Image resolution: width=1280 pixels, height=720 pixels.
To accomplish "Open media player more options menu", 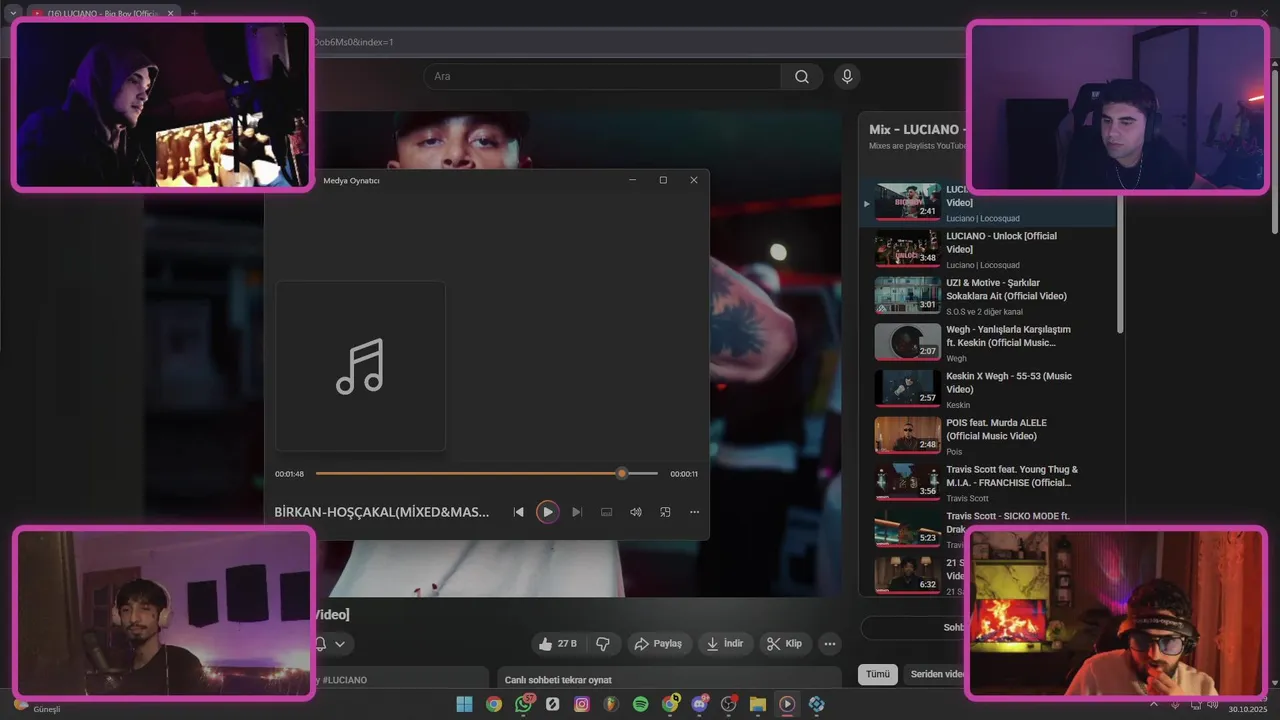I will 694,512.
